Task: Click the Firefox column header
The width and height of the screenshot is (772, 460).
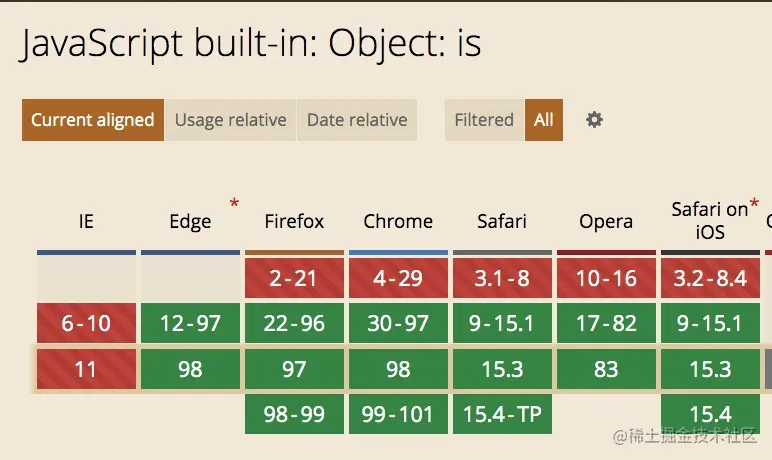Action: click(x=294, y=222)
